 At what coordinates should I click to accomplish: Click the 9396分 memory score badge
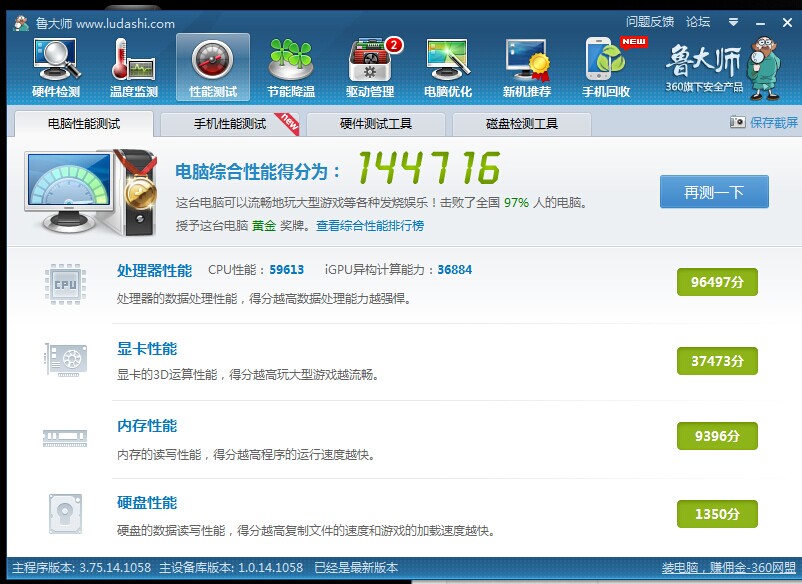717,436
